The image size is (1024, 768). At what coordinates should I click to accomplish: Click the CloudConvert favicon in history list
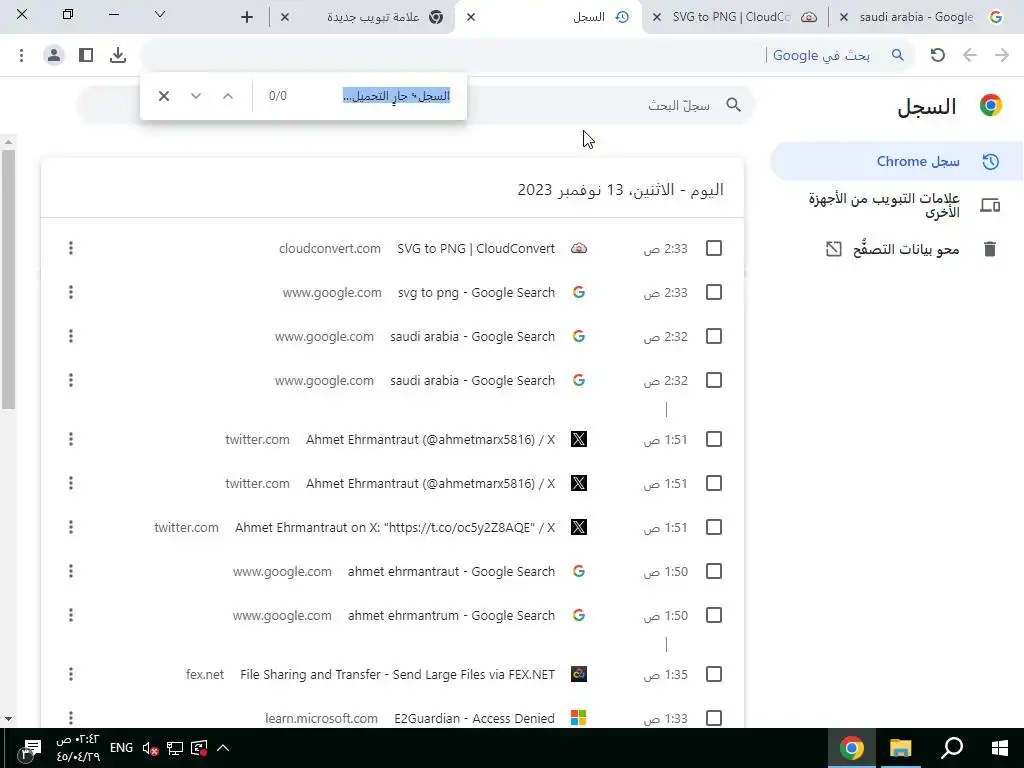click(x=579, y=248)
